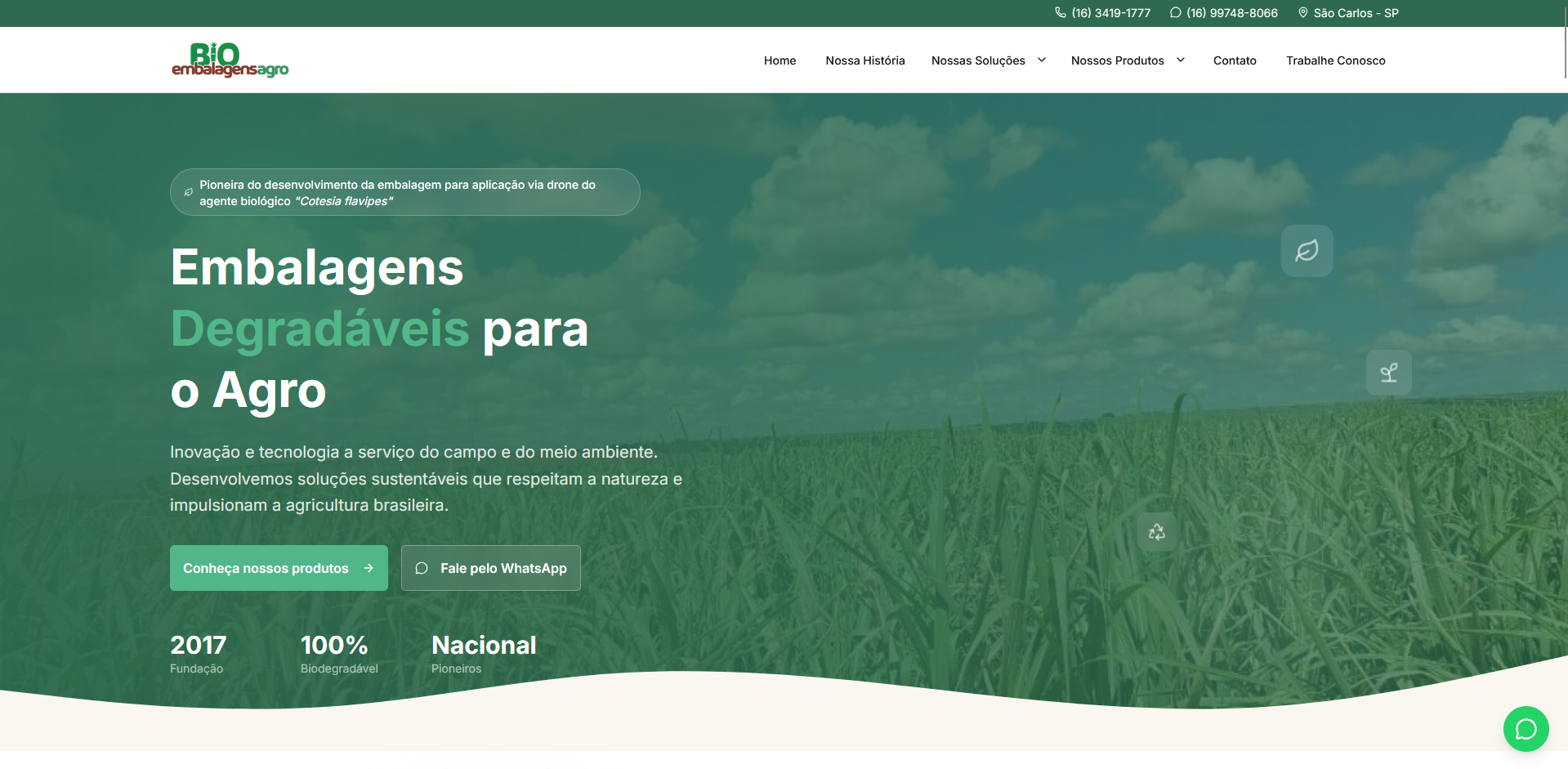Viewport: 1568px width, 769px height.
Task: Click the leaf icon floating over the hero image
Action: coord(1307,251)
